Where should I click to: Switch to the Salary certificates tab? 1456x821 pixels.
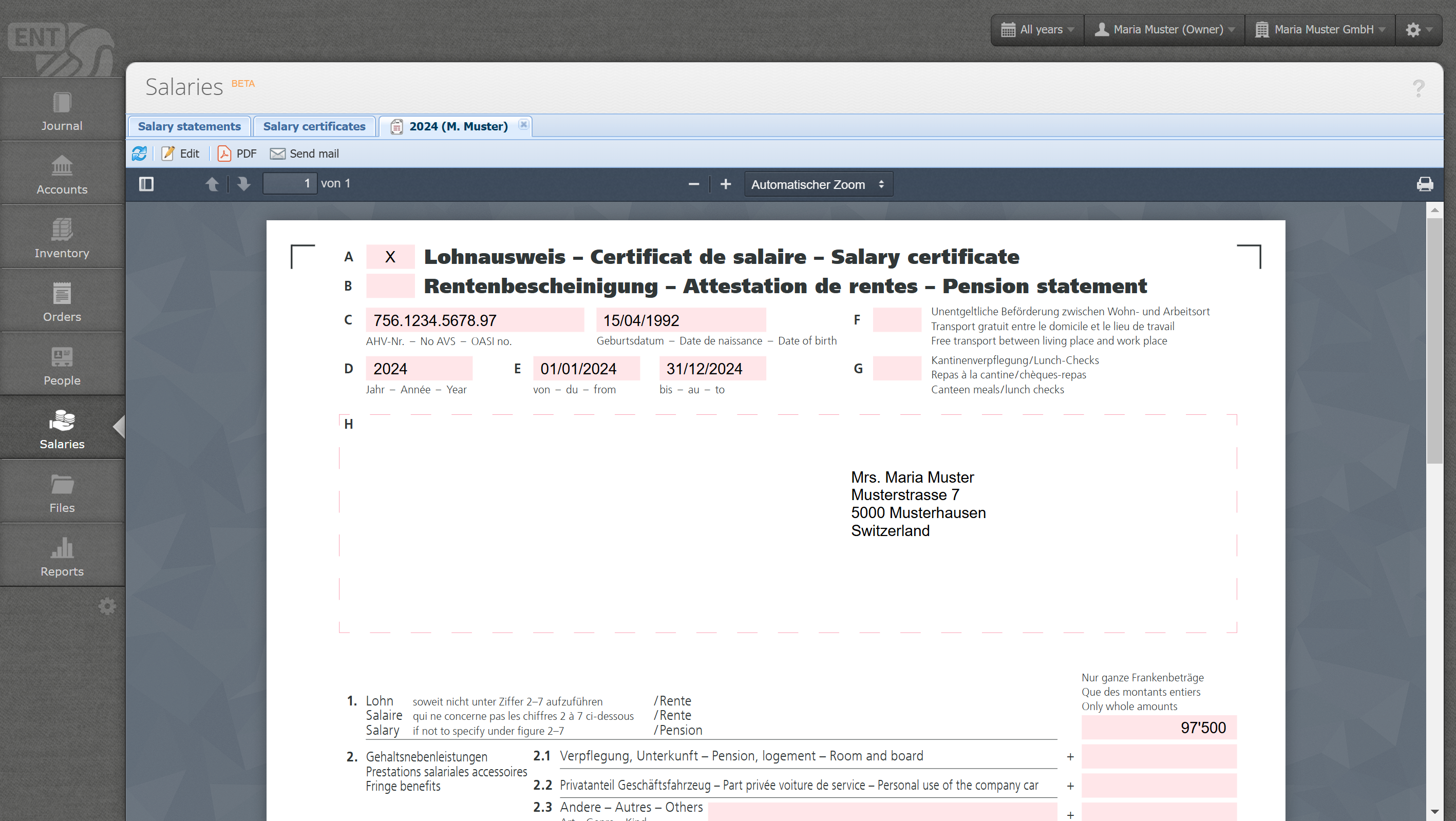pyautogui.click(x=314, y=126)
